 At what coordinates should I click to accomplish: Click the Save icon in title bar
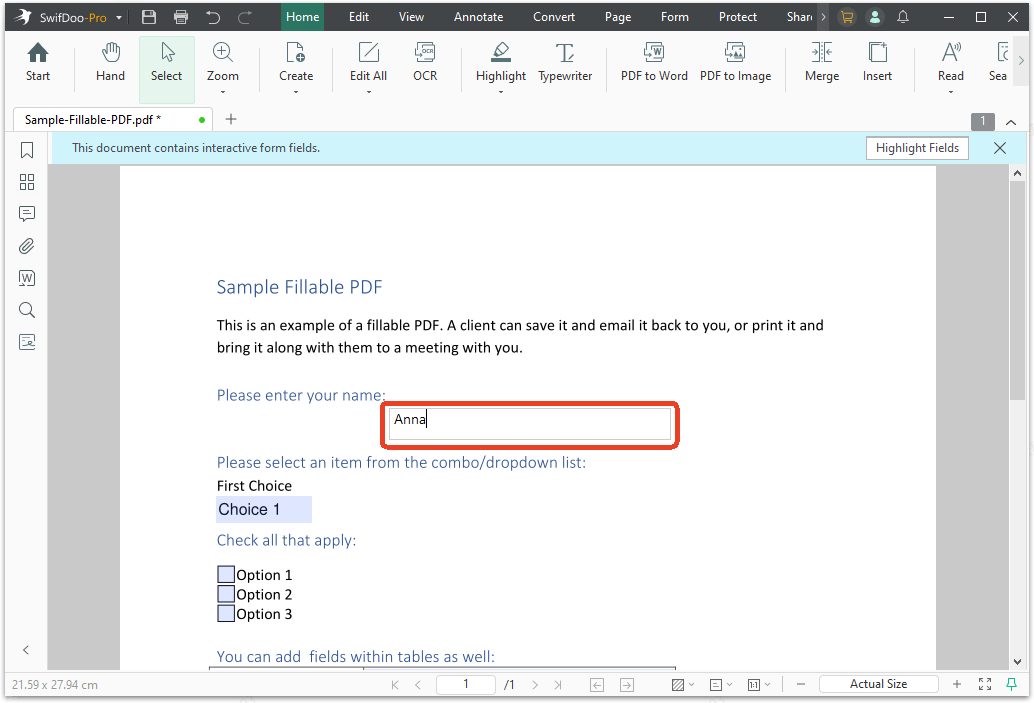(149, 17)
